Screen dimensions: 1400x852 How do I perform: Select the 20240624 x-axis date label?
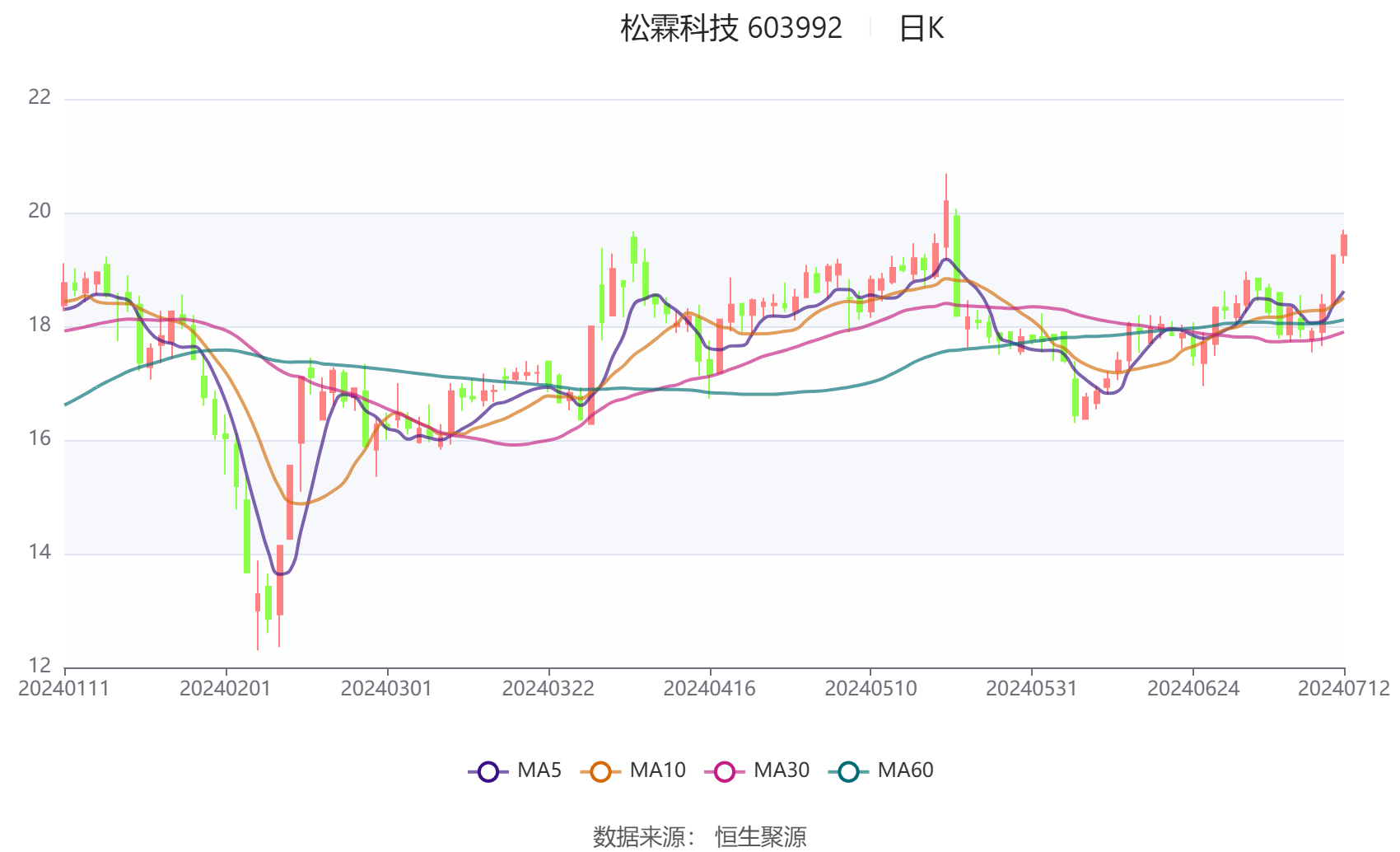point(1193,689)
